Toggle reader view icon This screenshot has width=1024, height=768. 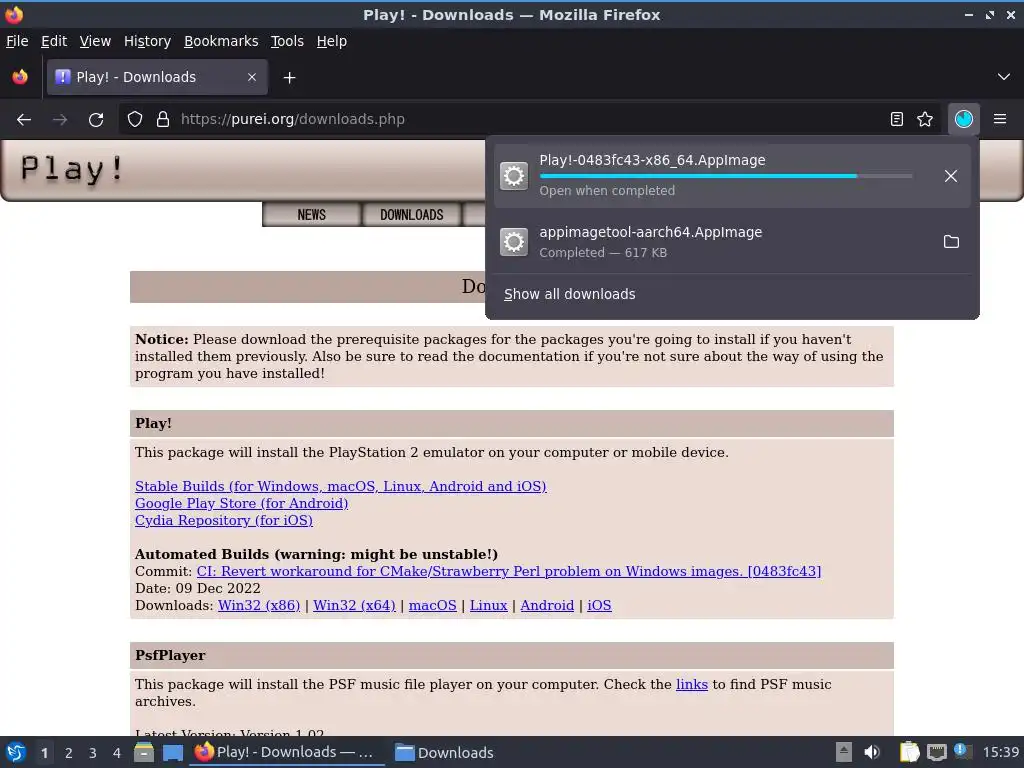pos(897,120)
